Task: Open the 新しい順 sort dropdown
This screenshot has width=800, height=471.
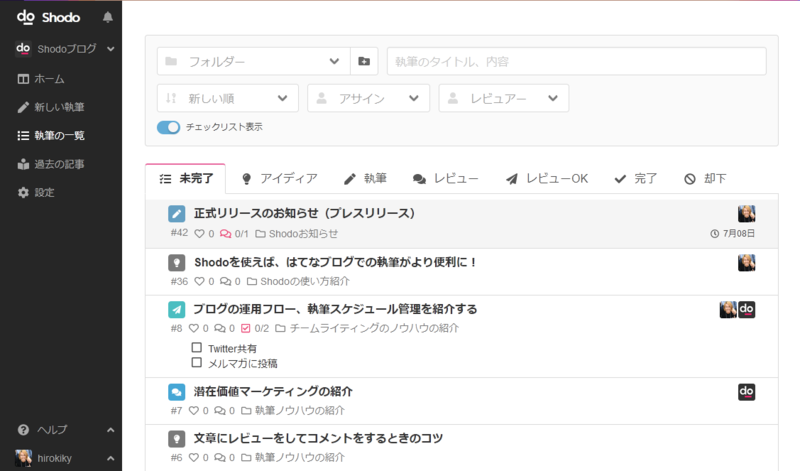Action: click(x=228, y=98)
